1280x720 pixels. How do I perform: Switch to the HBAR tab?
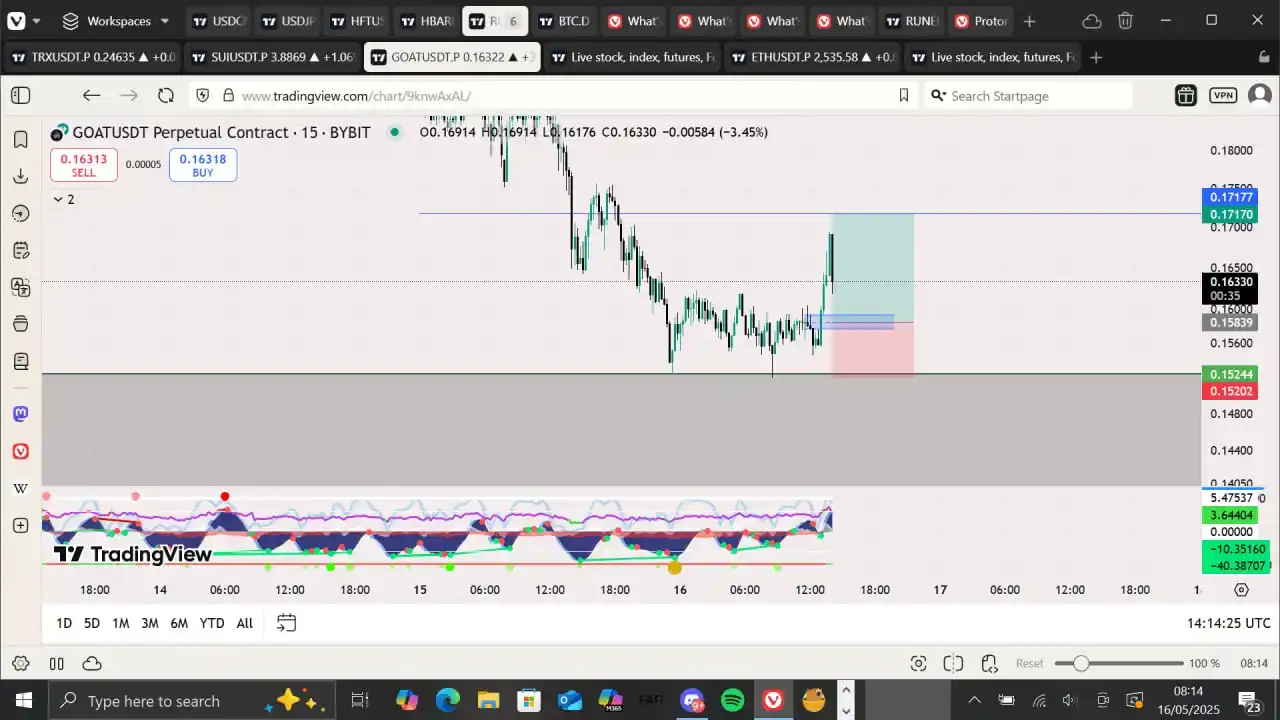click(x=425, y=21)
